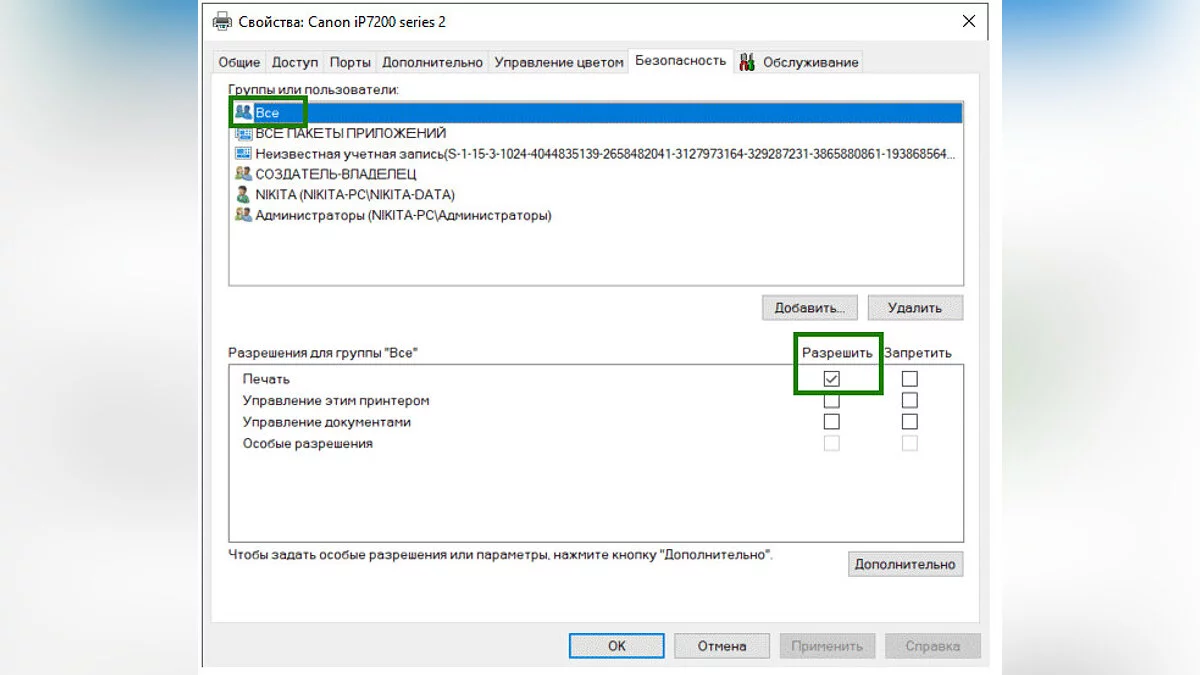Click Особые разрешения permission label
This screenshot has height=675, width=1200.
tap(308, 443)
